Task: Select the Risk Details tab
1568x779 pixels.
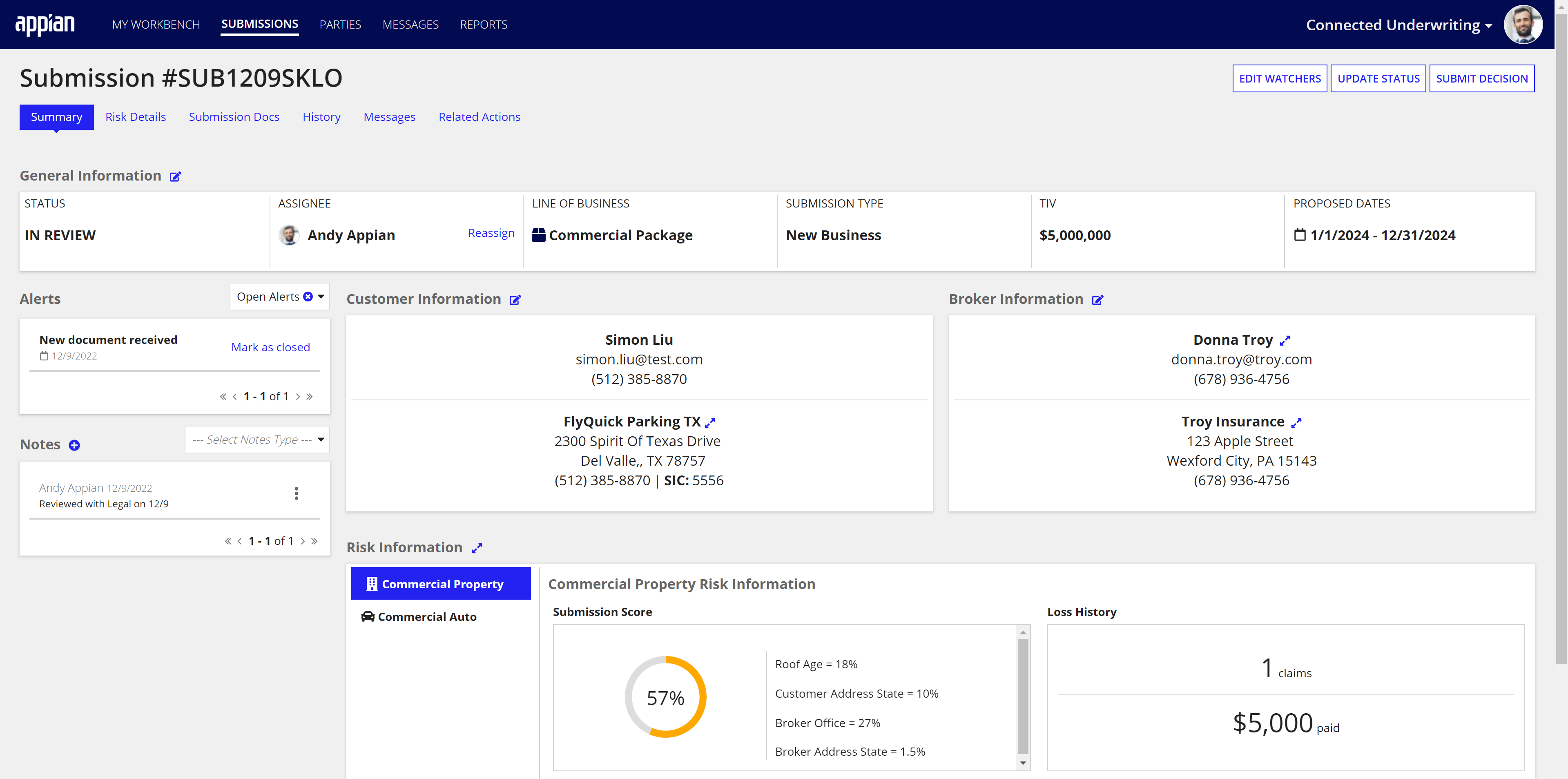Action: point(135,117)
